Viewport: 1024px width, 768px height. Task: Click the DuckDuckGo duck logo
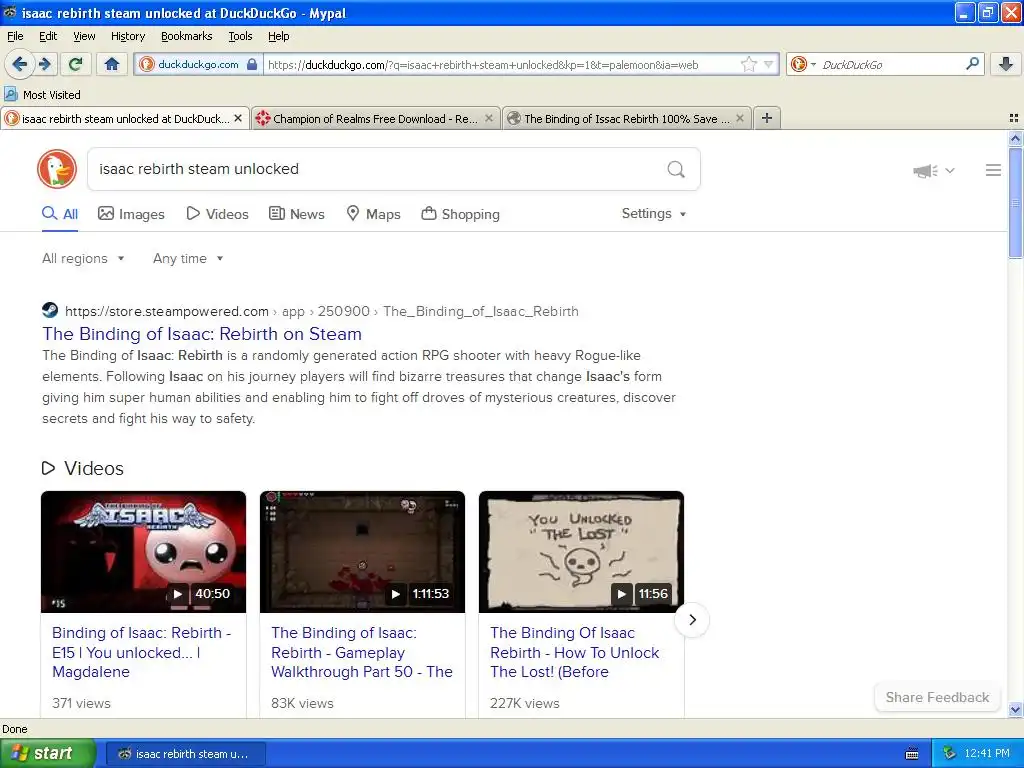[57, 169]
